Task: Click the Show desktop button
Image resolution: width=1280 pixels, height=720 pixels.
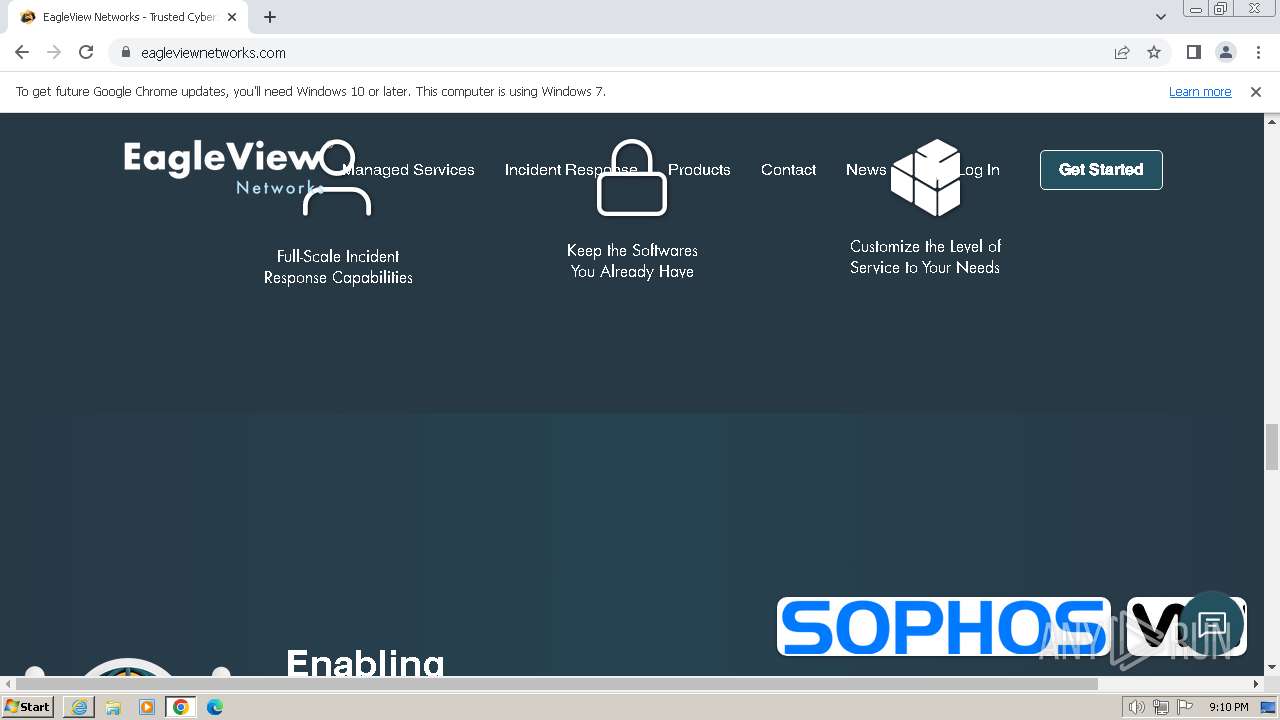Action: 1269,707
